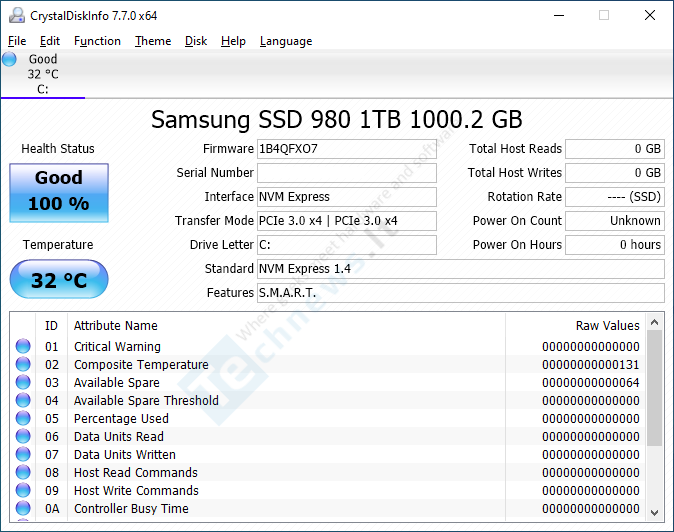The image size is (674, 532).
Task: Click the blue status orb for drive C:
Action: pyautogui.click(x=10, y=60)
